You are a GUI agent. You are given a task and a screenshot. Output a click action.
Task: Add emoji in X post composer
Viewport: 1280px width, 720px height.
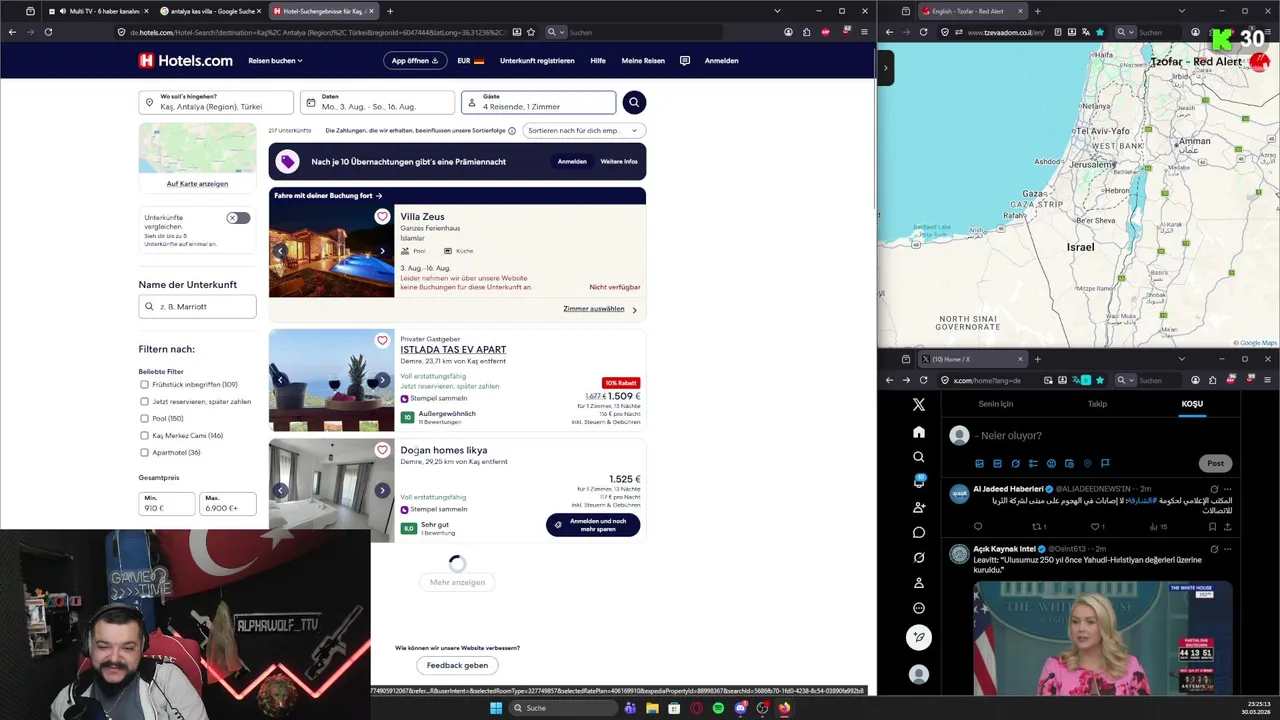pos(1051,464)
